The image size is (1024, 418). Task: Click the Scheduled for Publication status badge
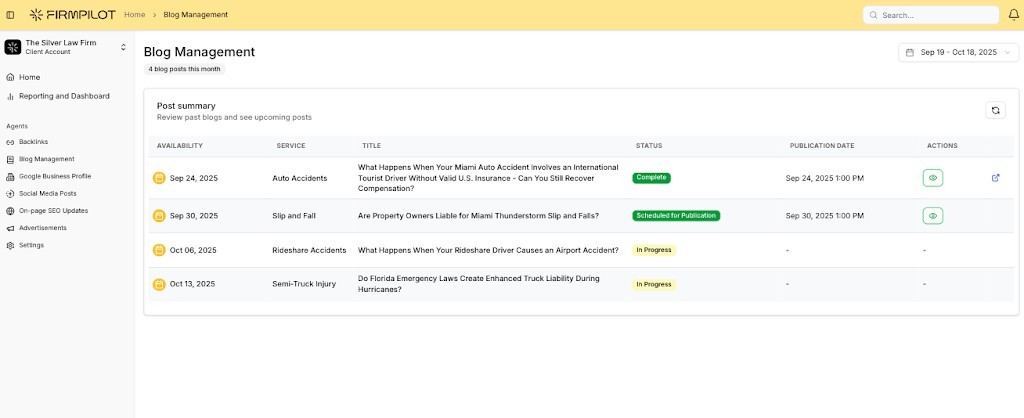(x=676, y=215)
